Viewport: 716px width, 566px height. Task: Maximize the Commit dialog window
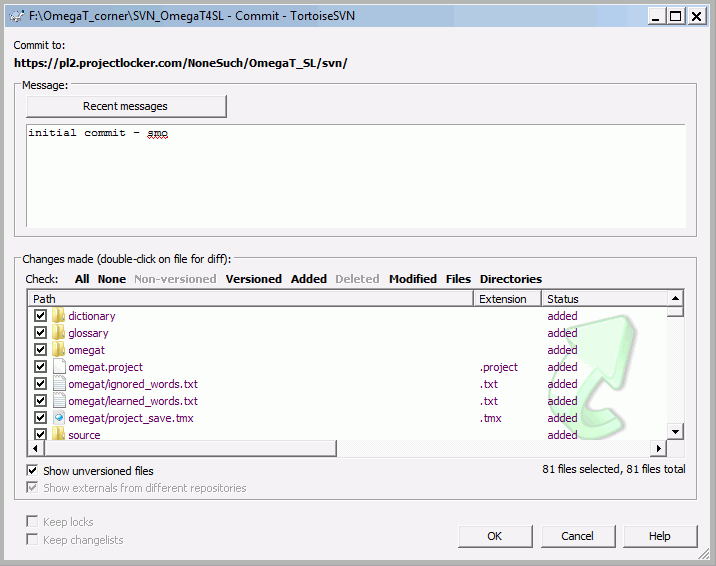point(675,16)
